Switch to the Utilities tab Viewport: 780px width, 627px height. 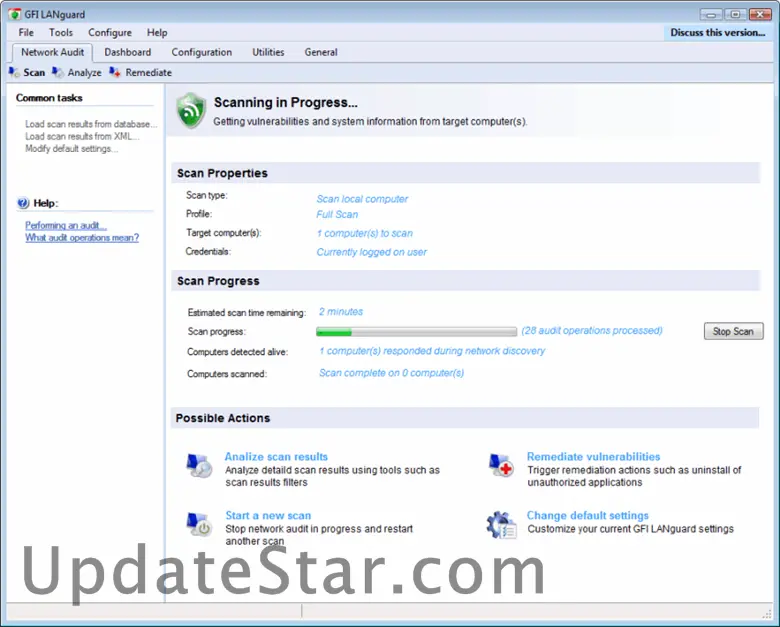268,52
